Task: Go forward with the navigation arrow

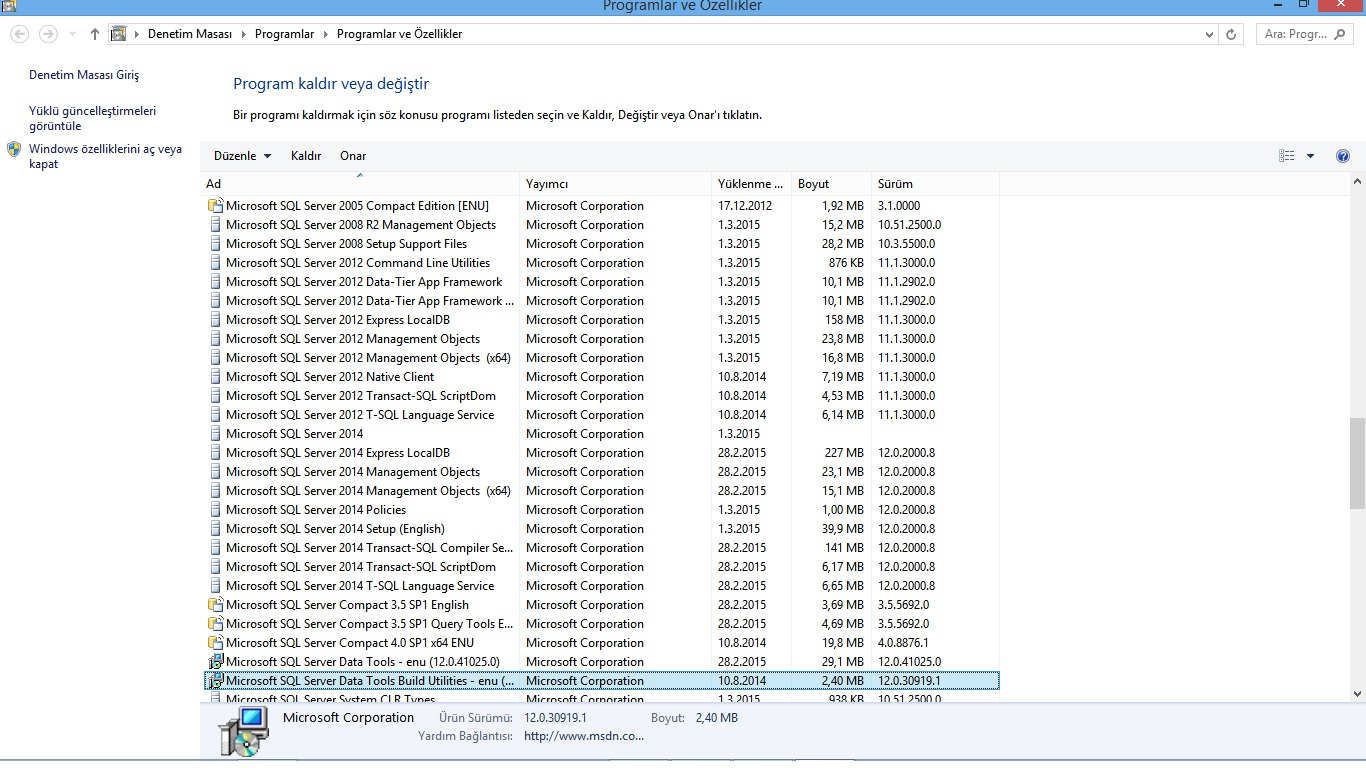Action: pyautogui.click(x=48, y=34)
